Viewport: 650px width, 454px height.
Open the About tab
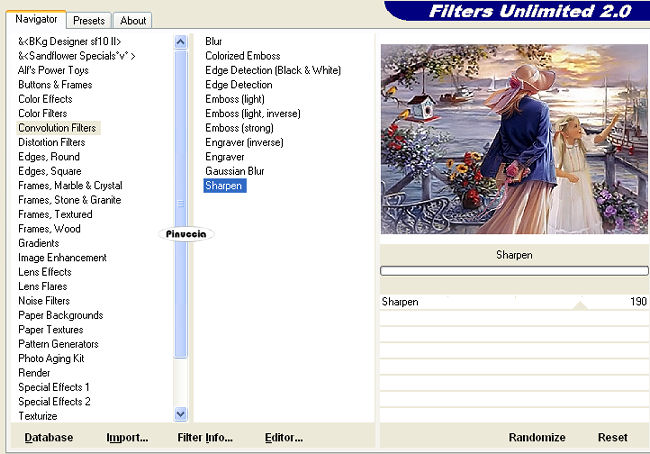(133, 20)
